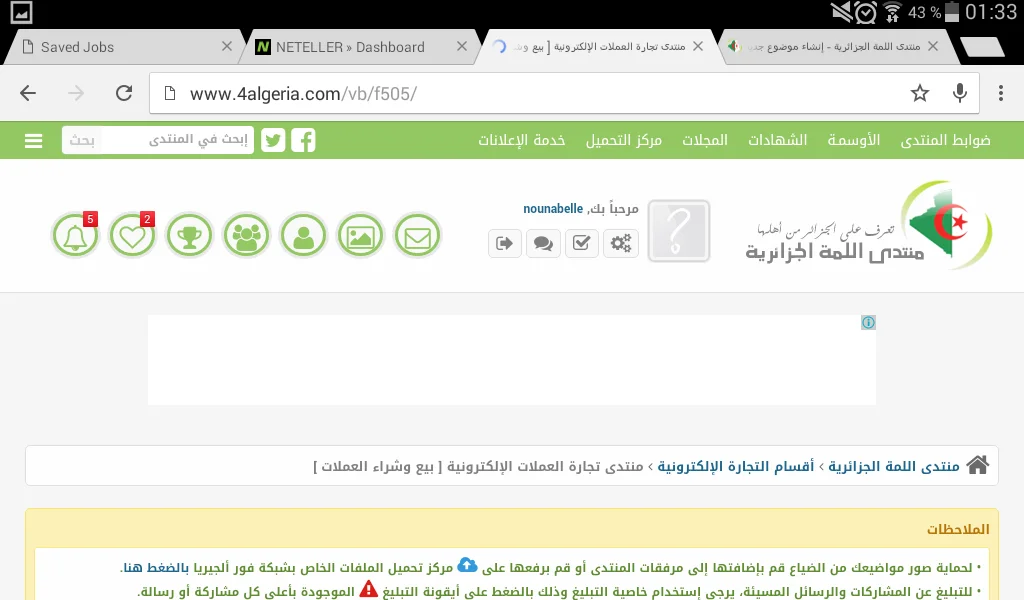Viewport: 1024px width, 600px height.
Task: Open أقسام التجارة الإلكترونية breadcrumb link
Action: pyautogui.click(x=734, y=466)
